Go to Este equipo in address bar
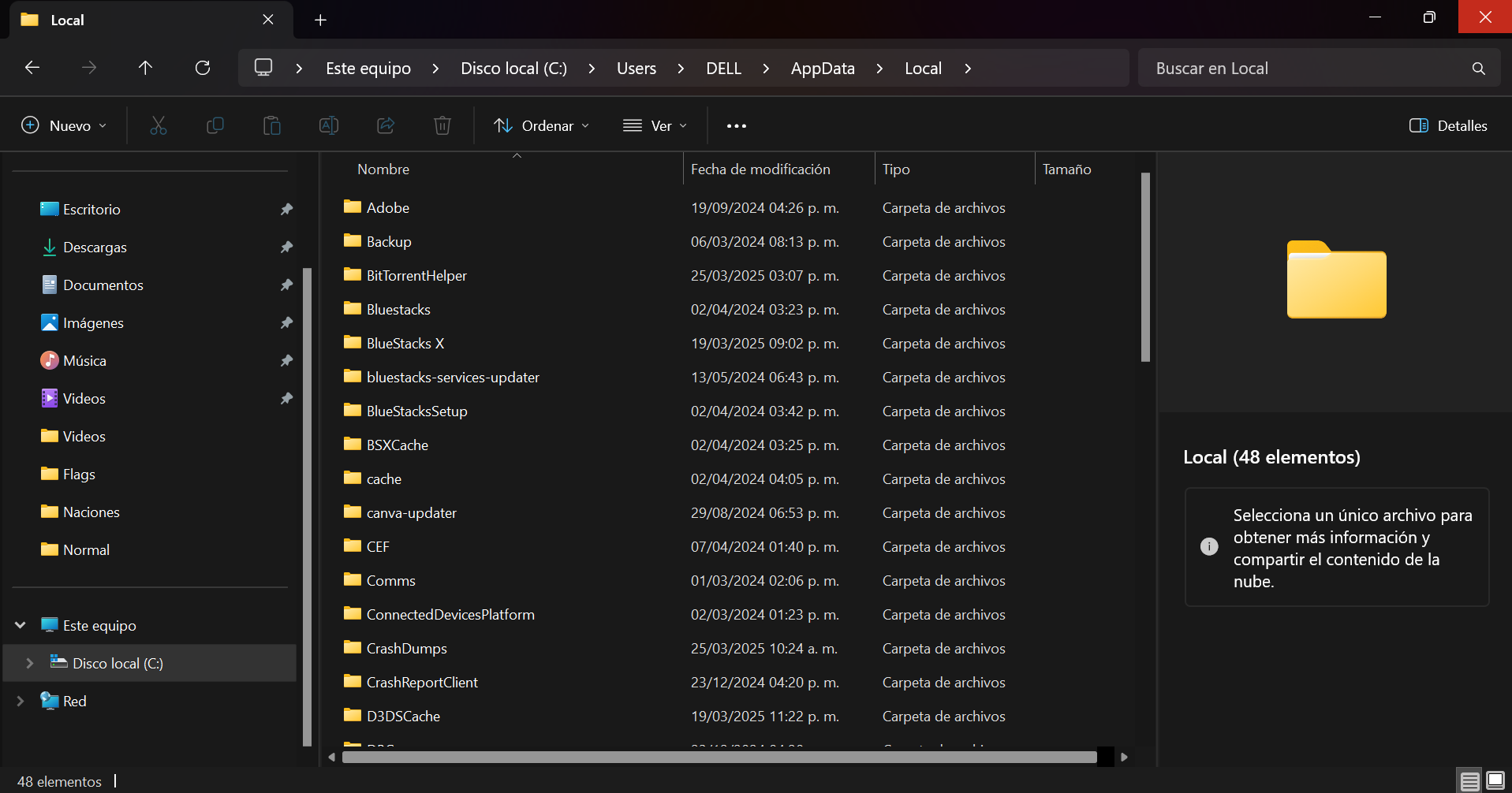The width and height of the screenshot is (1512, 793). [x=368, y=69]
